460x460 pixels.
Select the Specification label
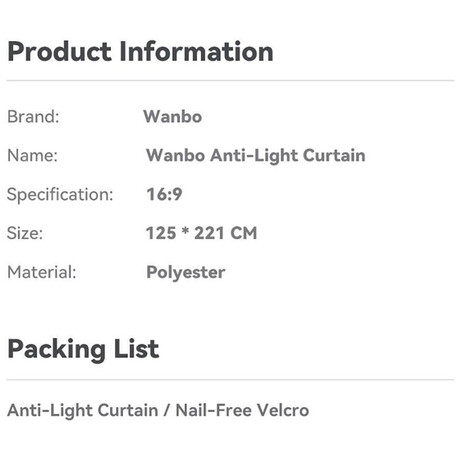coord(60,194)
